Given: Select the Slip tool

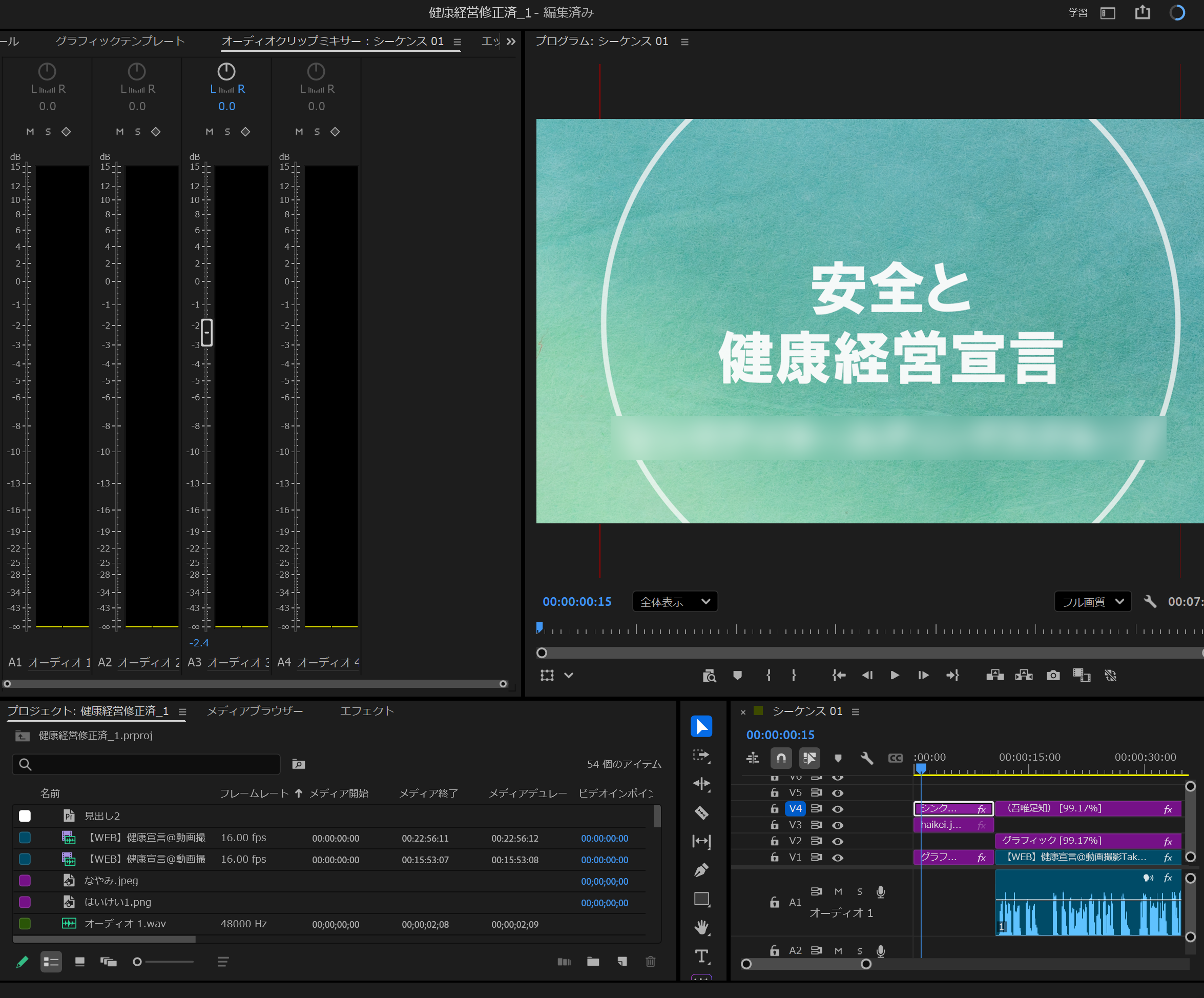Looking at the screenshot, I should tap(701, 842).
